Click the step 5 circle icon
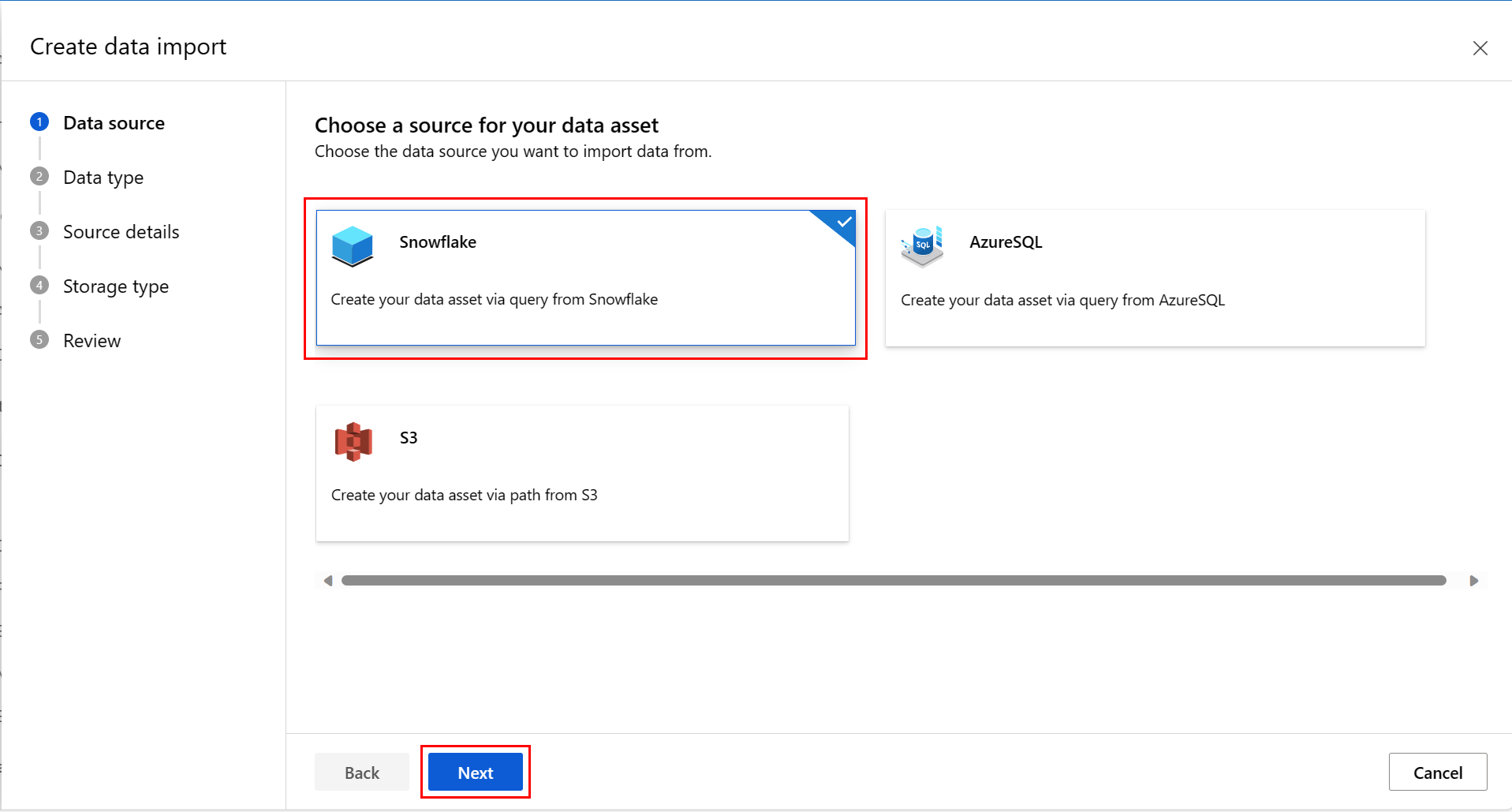The width and height of the screenshot is (1512, 812). (x=39, y=340)
